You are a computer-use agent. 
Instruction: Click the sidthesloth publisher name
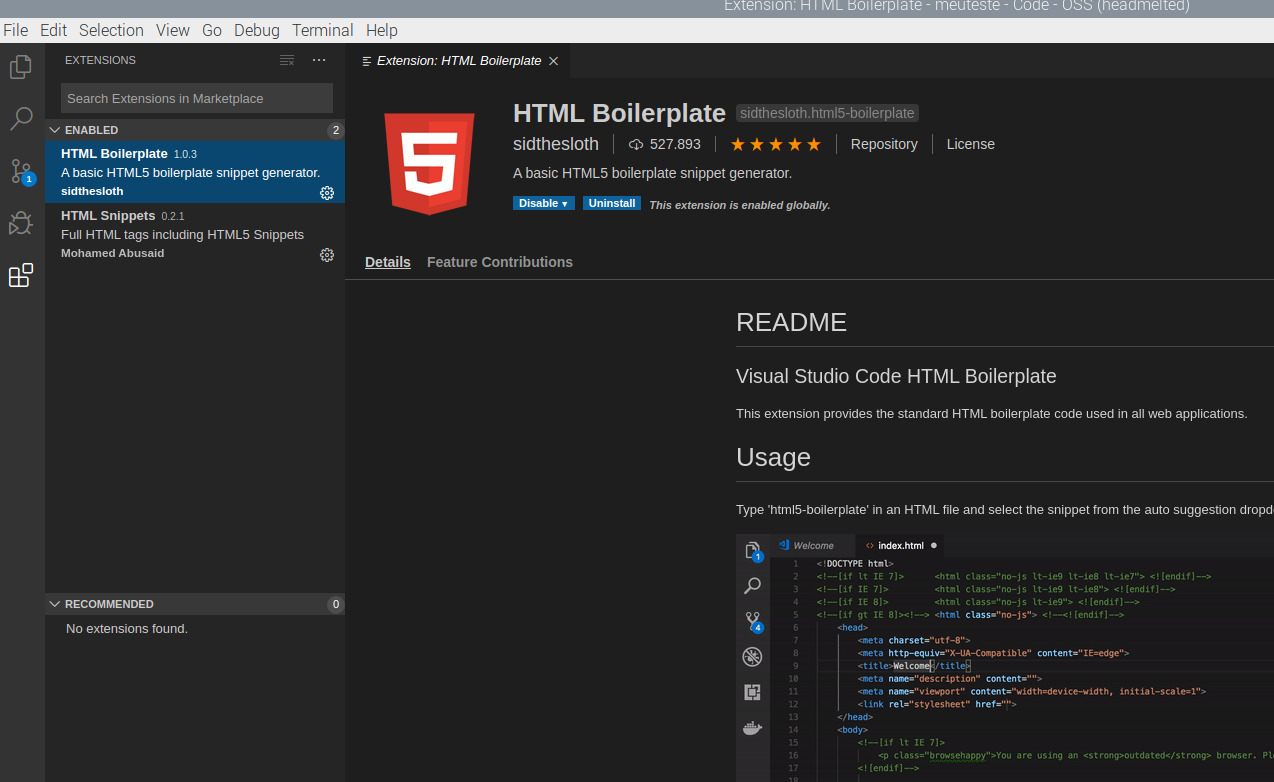pos(556,144)
